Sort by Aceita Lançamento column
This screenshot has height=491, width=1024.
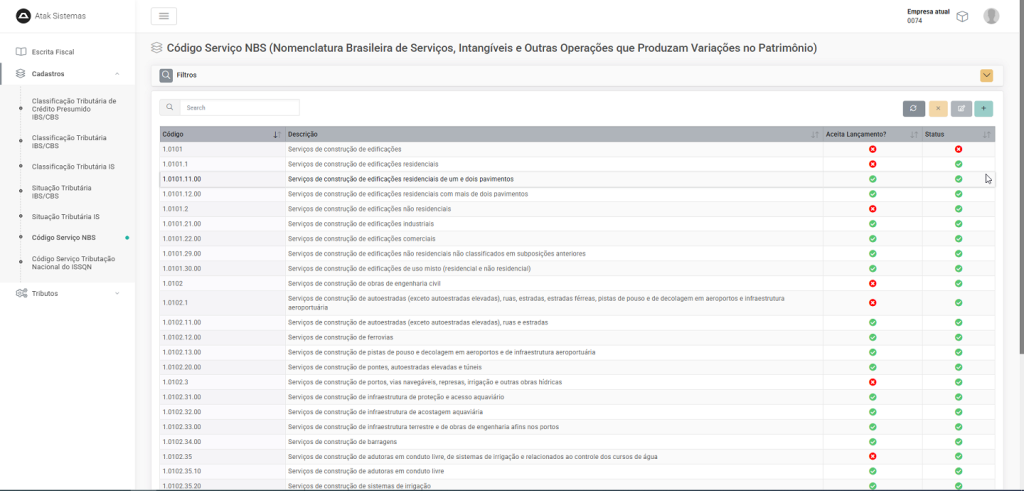coord(913,134)
